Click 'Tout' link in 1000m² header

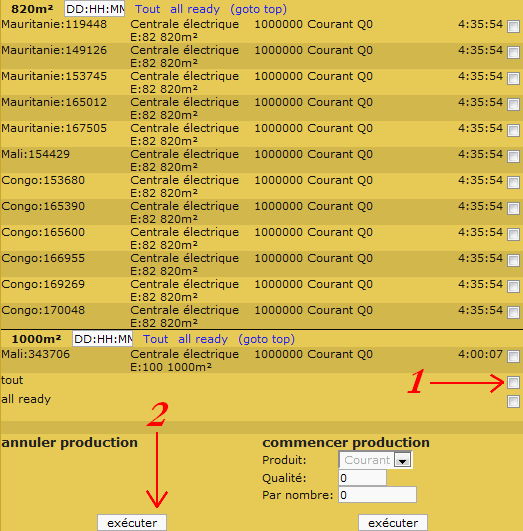coord(155,339)
